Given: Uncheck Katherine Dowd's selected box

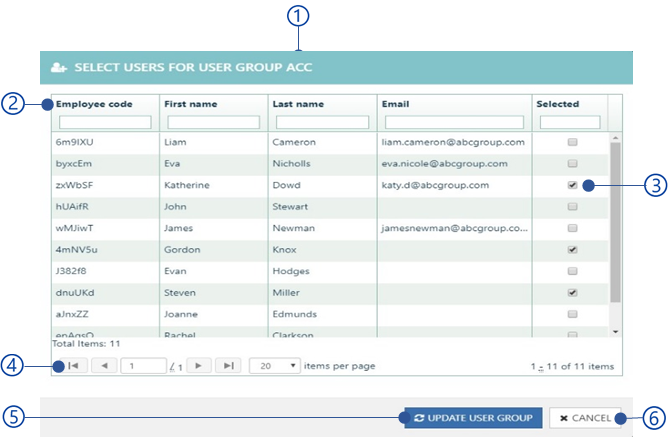Looking at the screenshot, I should (572, 185).
